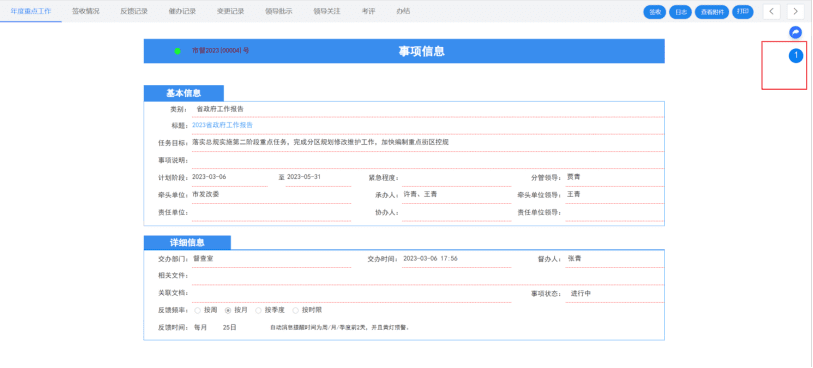Click the 签收 button

click(x=655, y=12)
